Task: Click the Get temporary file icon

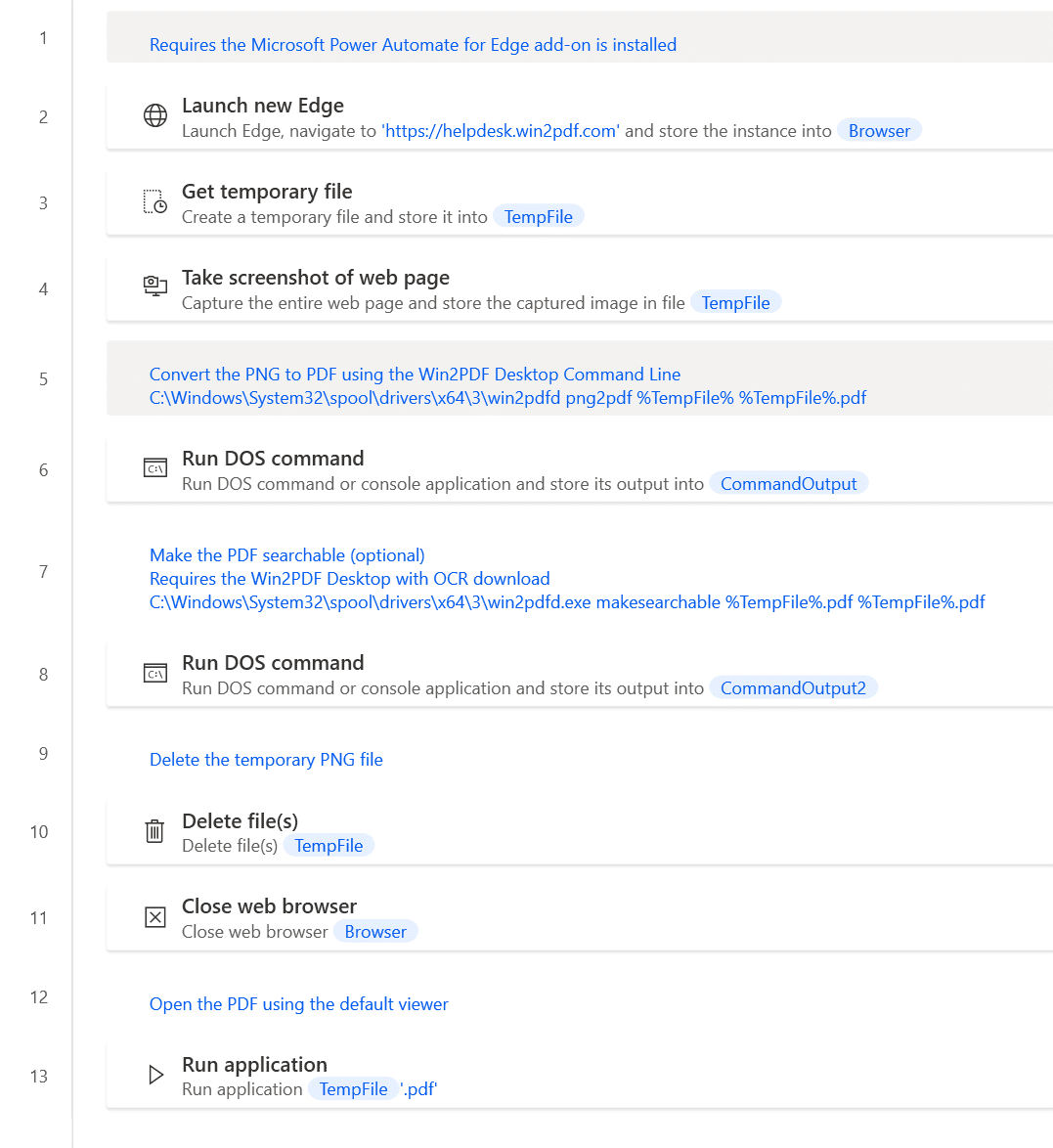Action: tap(155, 201)
